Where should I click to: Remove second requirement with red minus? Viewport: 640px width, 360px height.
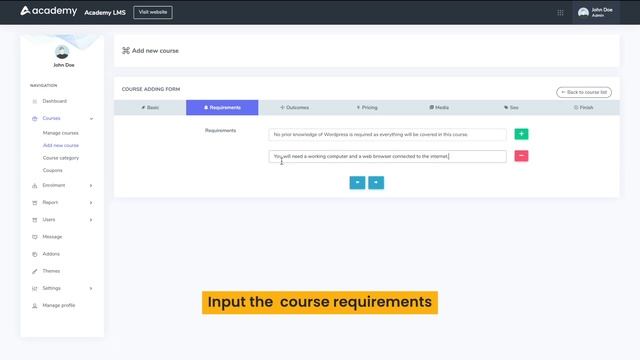coord(521,156)
